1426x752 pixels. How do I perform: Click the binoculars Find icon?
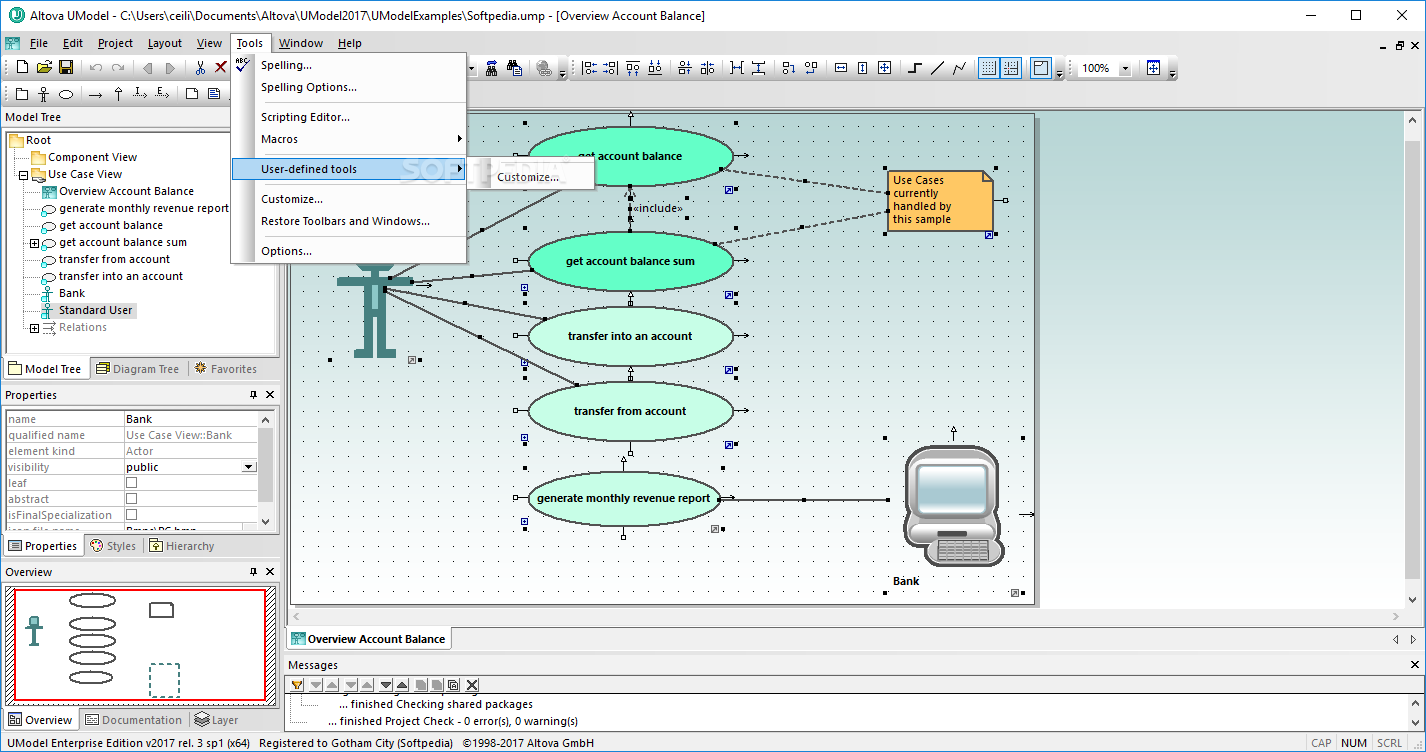click(491, 68)
